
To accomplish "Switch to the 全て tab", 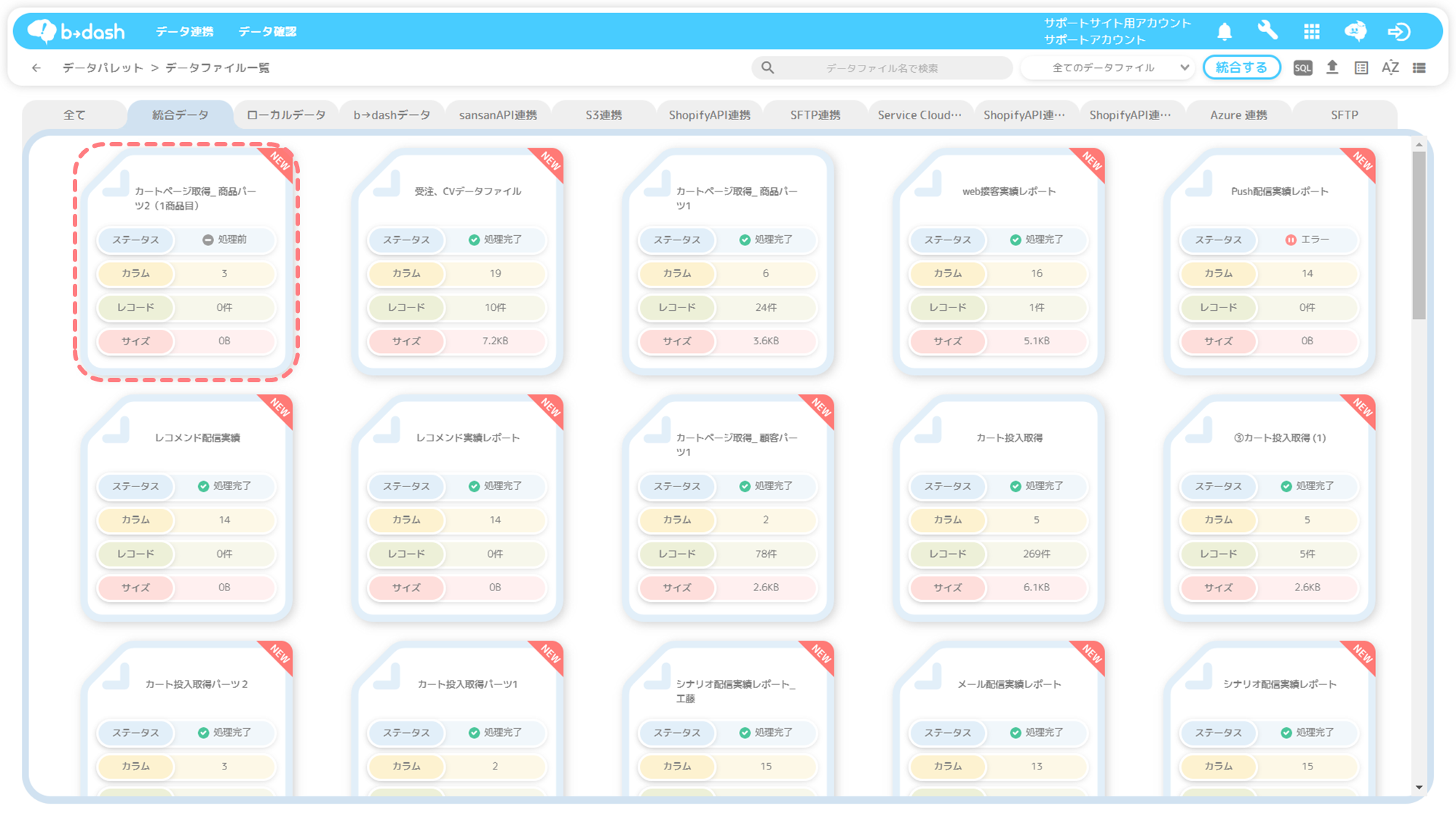I will coord(74,115).
